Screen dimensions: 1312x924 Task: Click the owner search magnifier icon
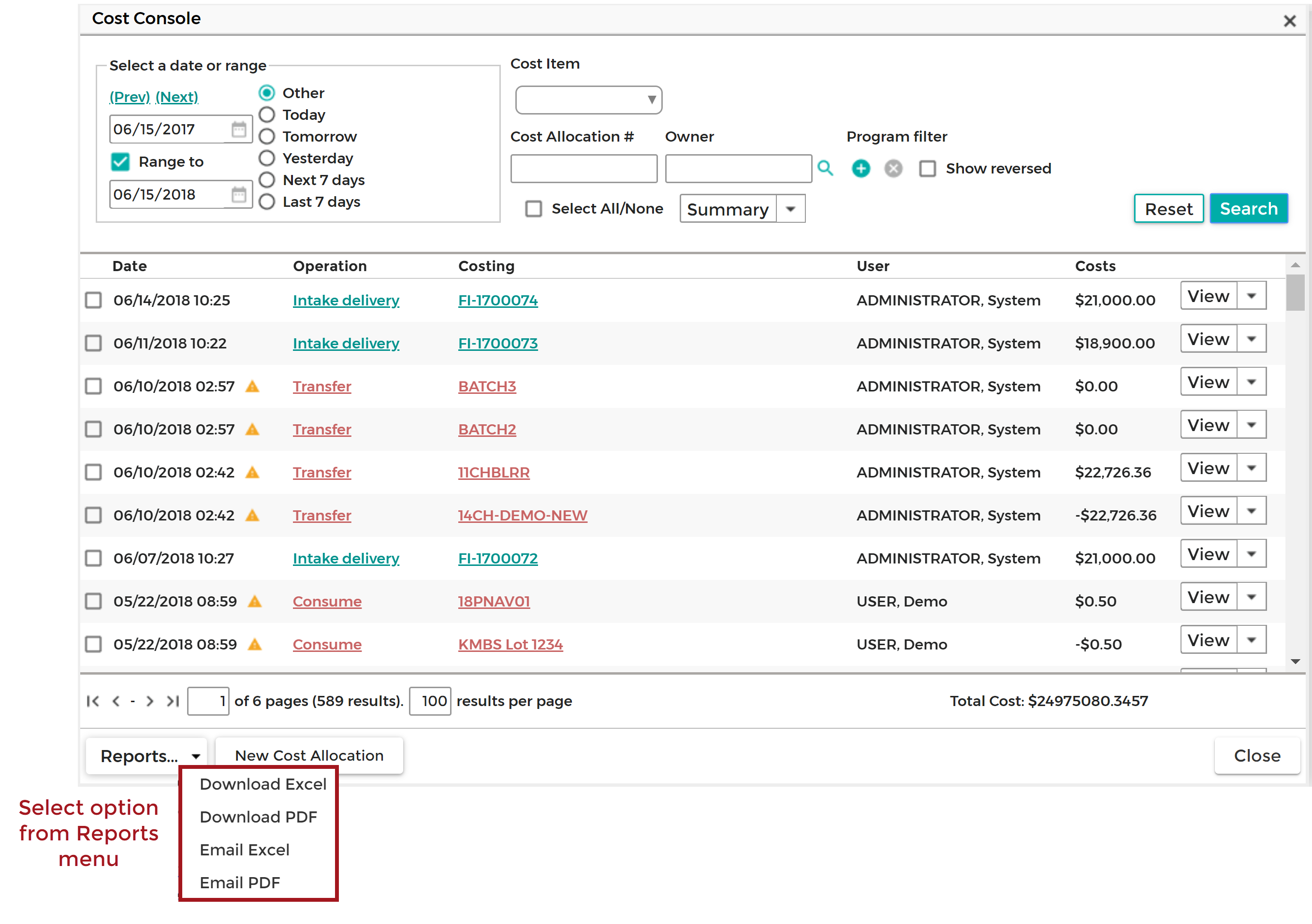(825, 168)
